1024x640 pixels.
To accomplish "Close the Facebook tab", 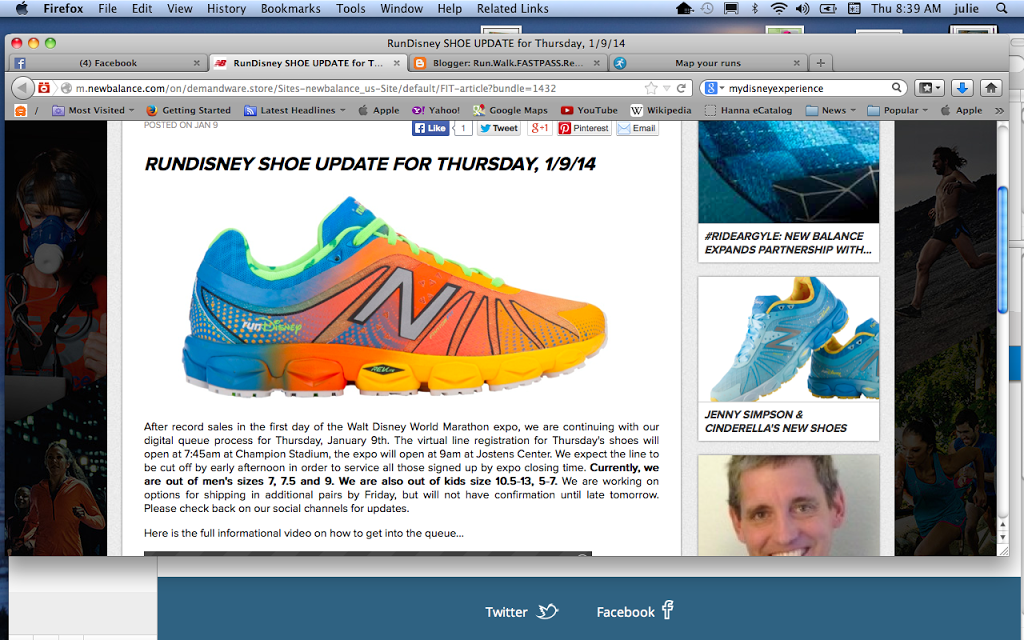I will click(x=197, y=63).
